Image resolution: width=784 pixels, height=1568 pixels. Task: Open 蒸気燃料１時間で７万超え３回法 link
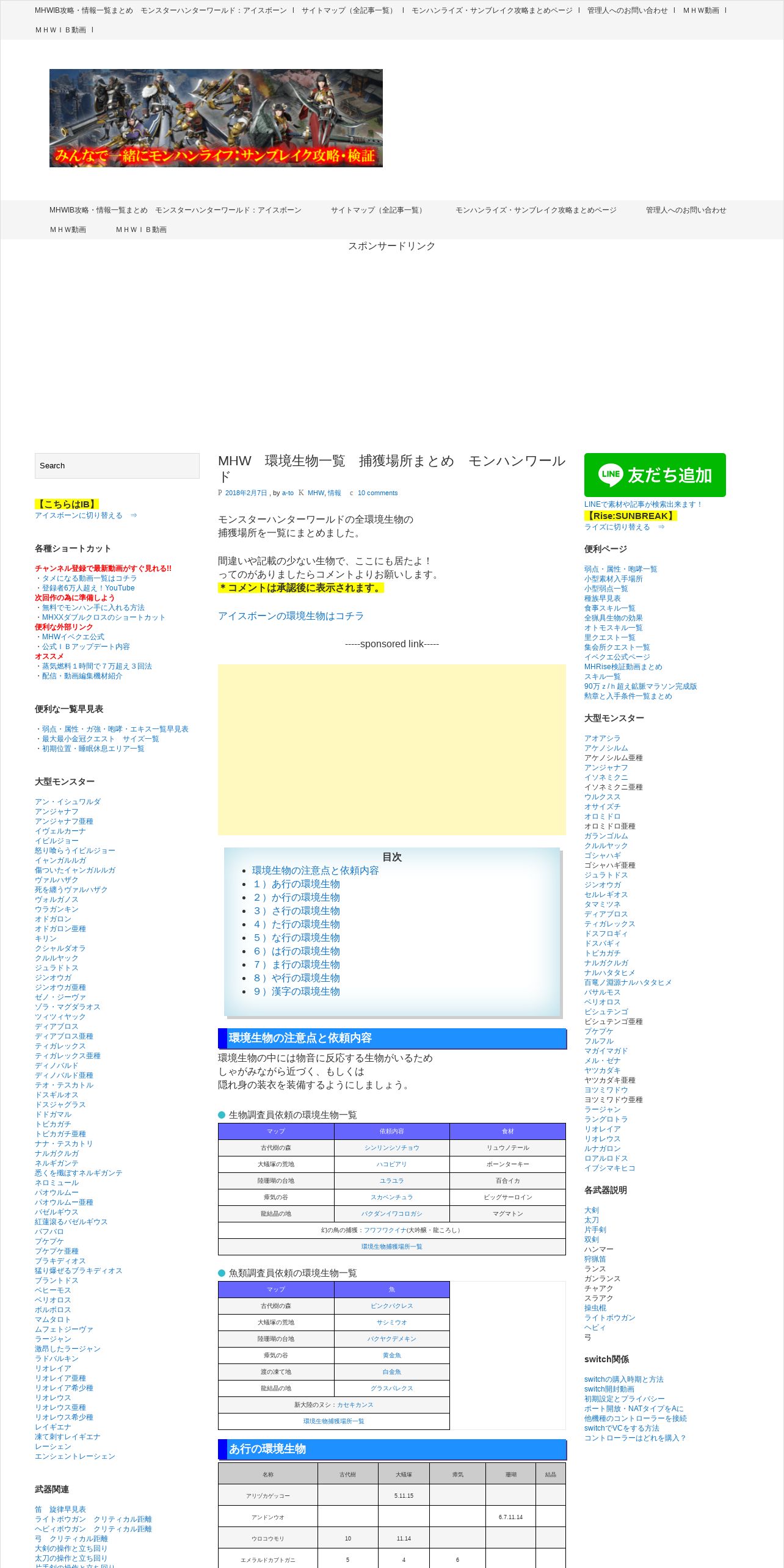[x=97, y=666]
